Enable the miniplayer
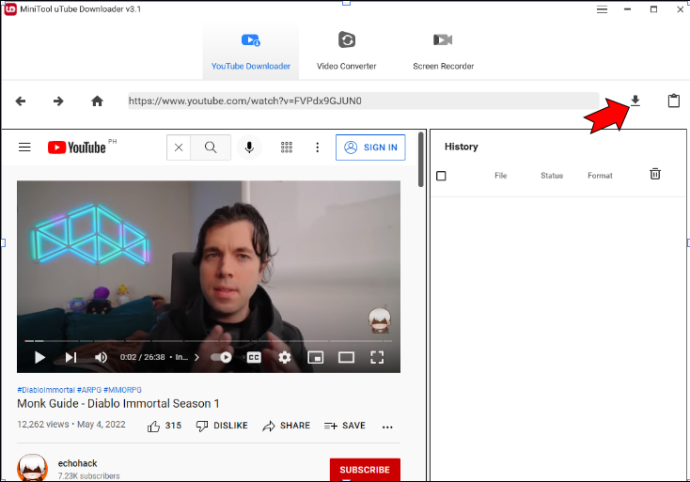The height and width of the screenshot is (482, 690). pyautogui.click(x=316, y=357)
